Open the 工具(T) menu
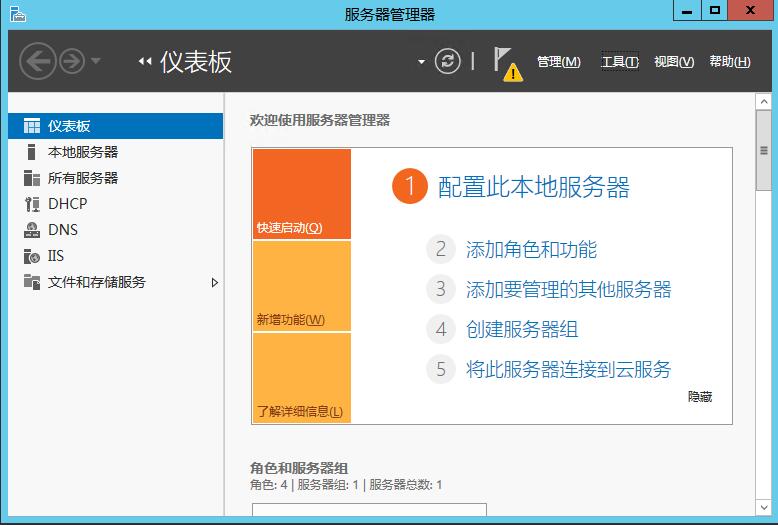The height and width of the screenshot is (525, 778). (619, 62)
